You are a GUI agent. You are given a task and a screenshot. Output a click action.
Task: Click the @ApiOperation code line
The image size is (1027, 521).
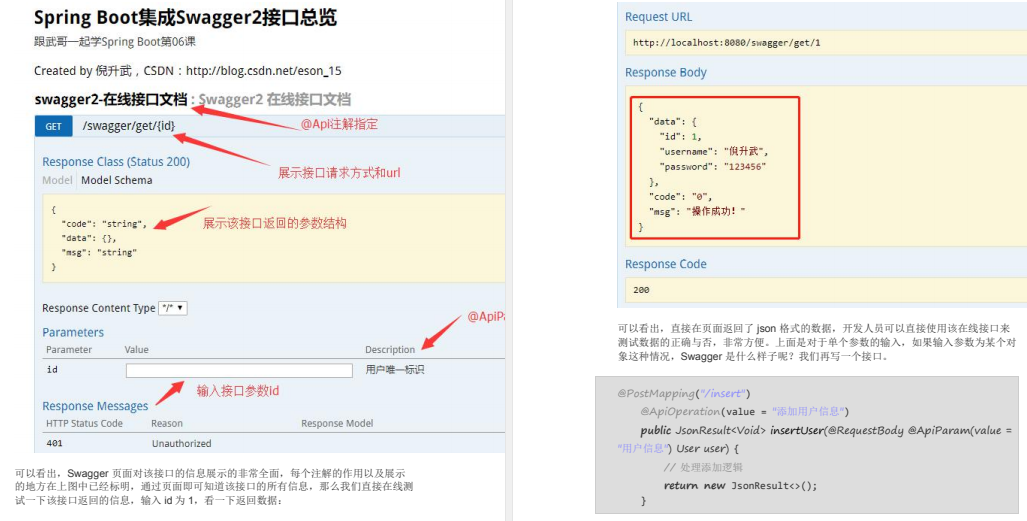click(x=745, y=412)
